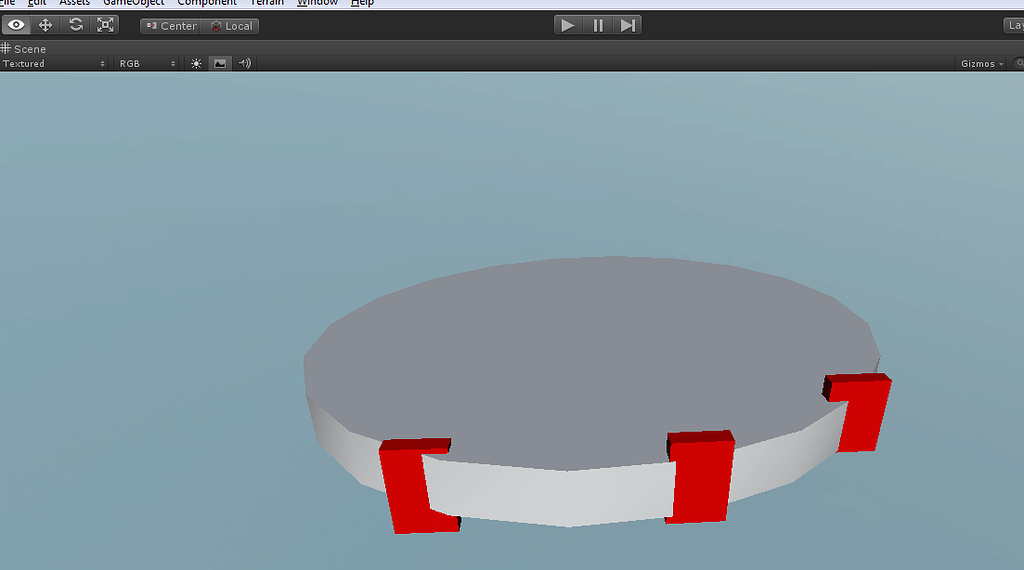Start Play mode
The height and width of the screenshot is (570, 1024).
tap(568, 25)
